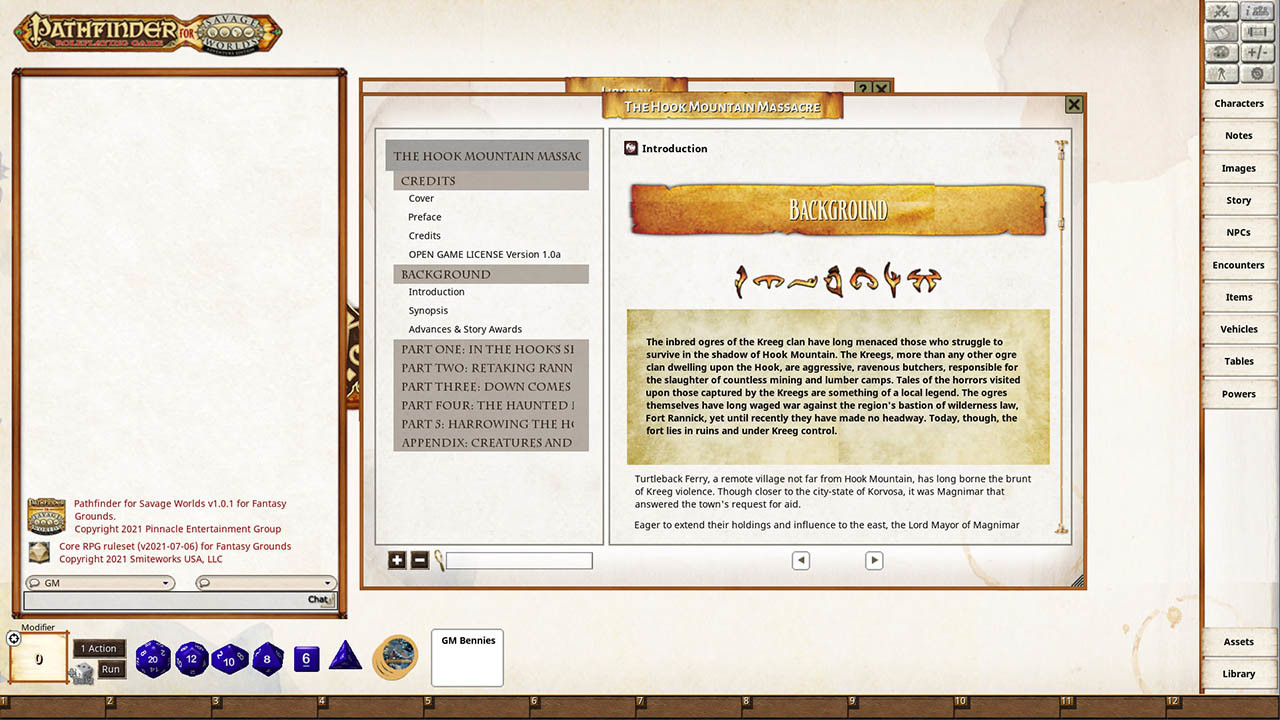This screenshot has width=1280, height=720.
Task: Click the next page arrow
Action: [874, 560]
